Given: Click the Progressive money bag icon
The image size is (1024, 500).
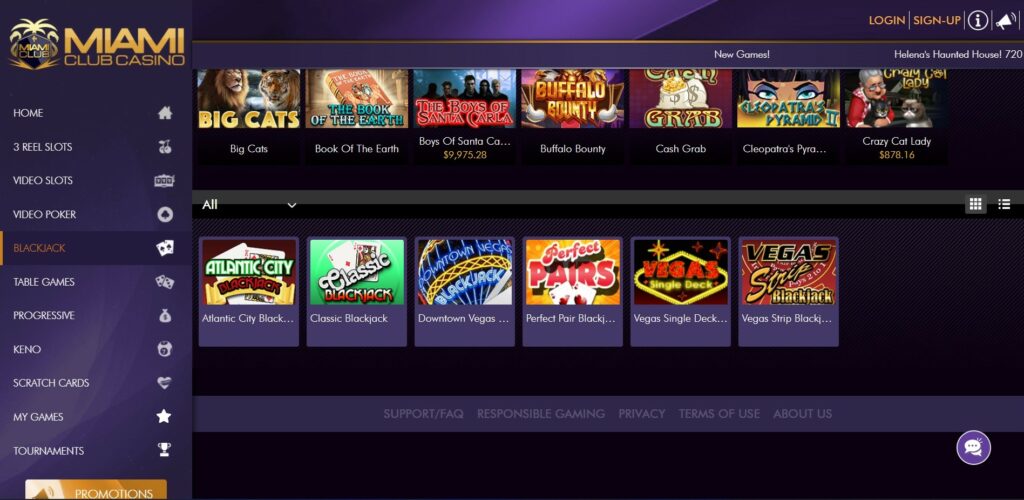Looking at the screenshot, I should click(165, 315).
